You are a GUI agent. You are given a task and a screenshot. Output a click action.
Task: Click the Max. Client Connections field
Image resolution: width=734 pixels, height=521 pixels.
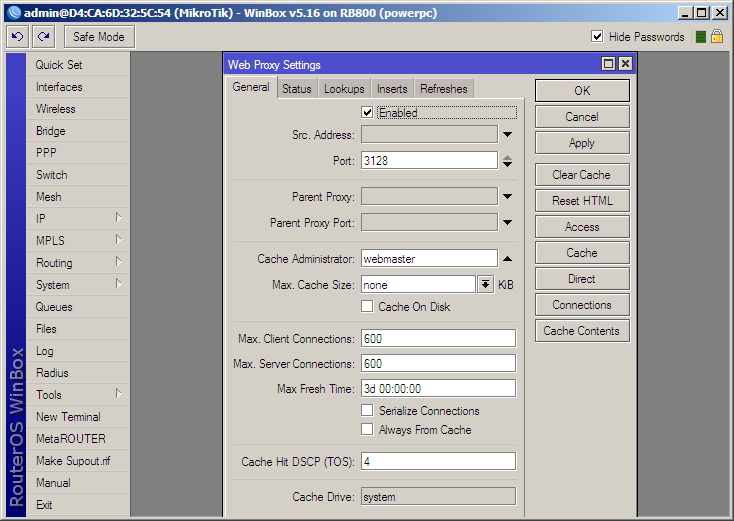click(x=439, y=338)
